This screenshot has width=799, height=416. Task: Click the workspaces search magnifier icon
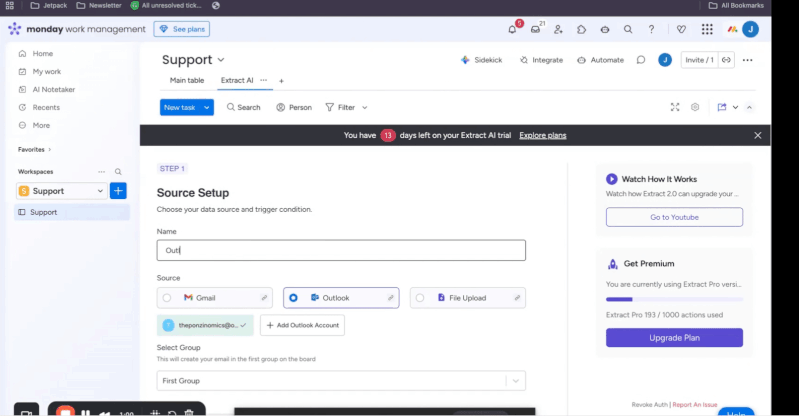(118, 172)
